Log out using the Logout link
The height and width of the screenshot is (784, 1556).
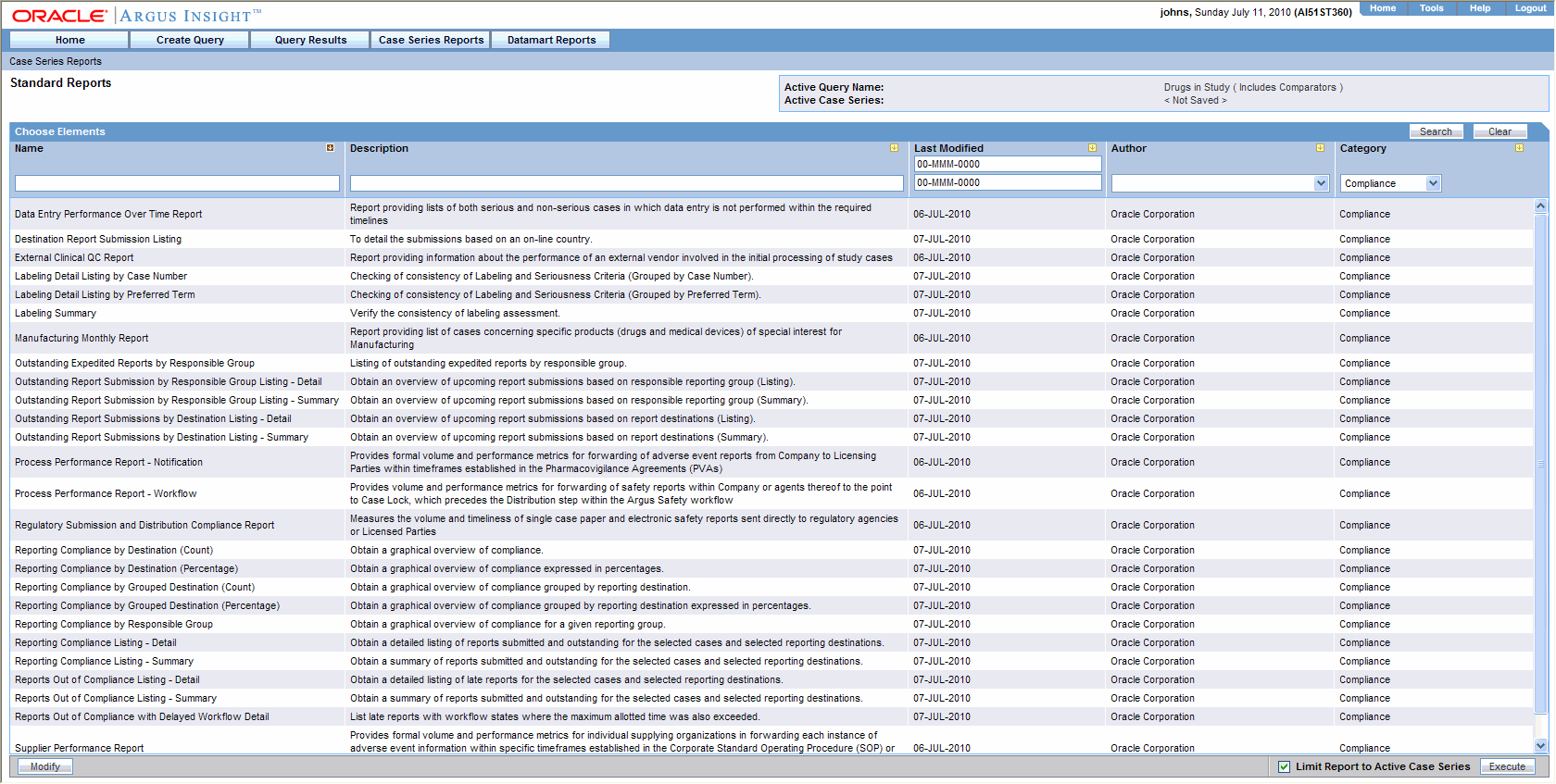click(1530, 8)
